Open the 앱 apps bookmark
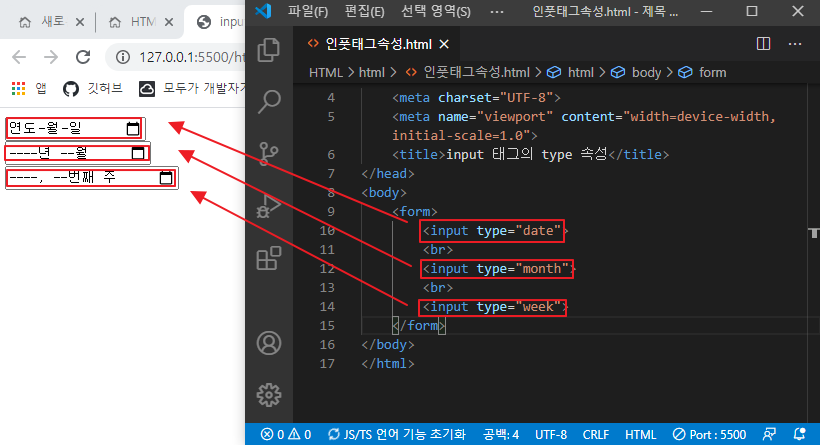This screenshot has width=820, height=445. [29, 88]
